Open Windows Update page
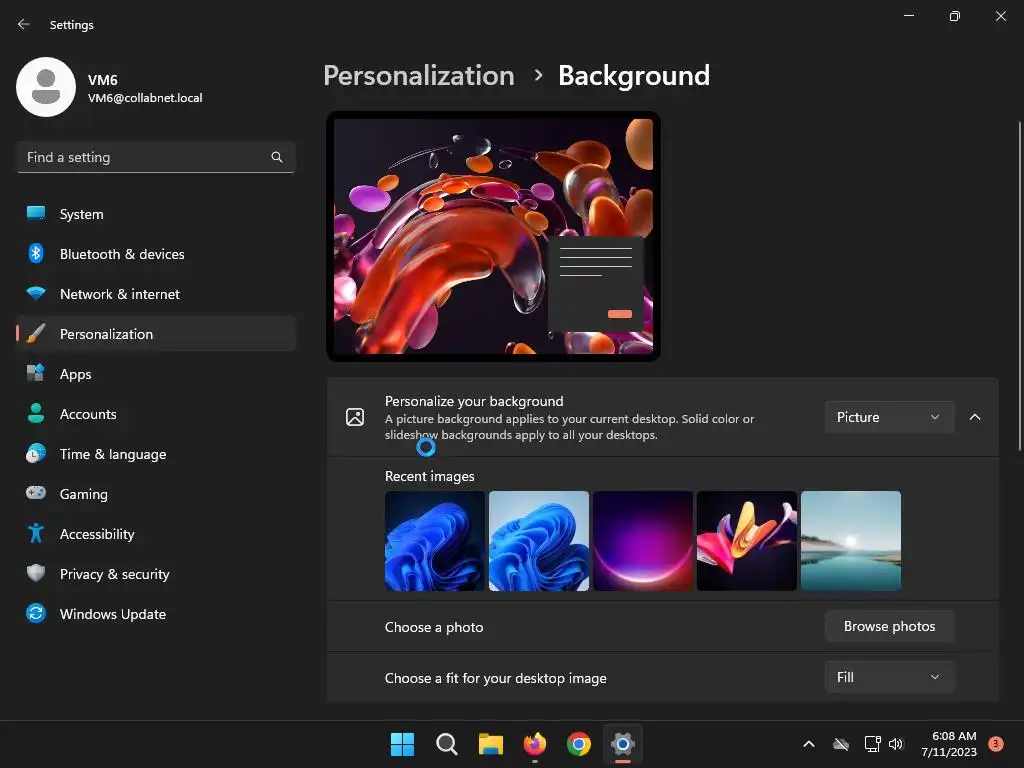The image size is (1024, 768). [x=156, y=614]
